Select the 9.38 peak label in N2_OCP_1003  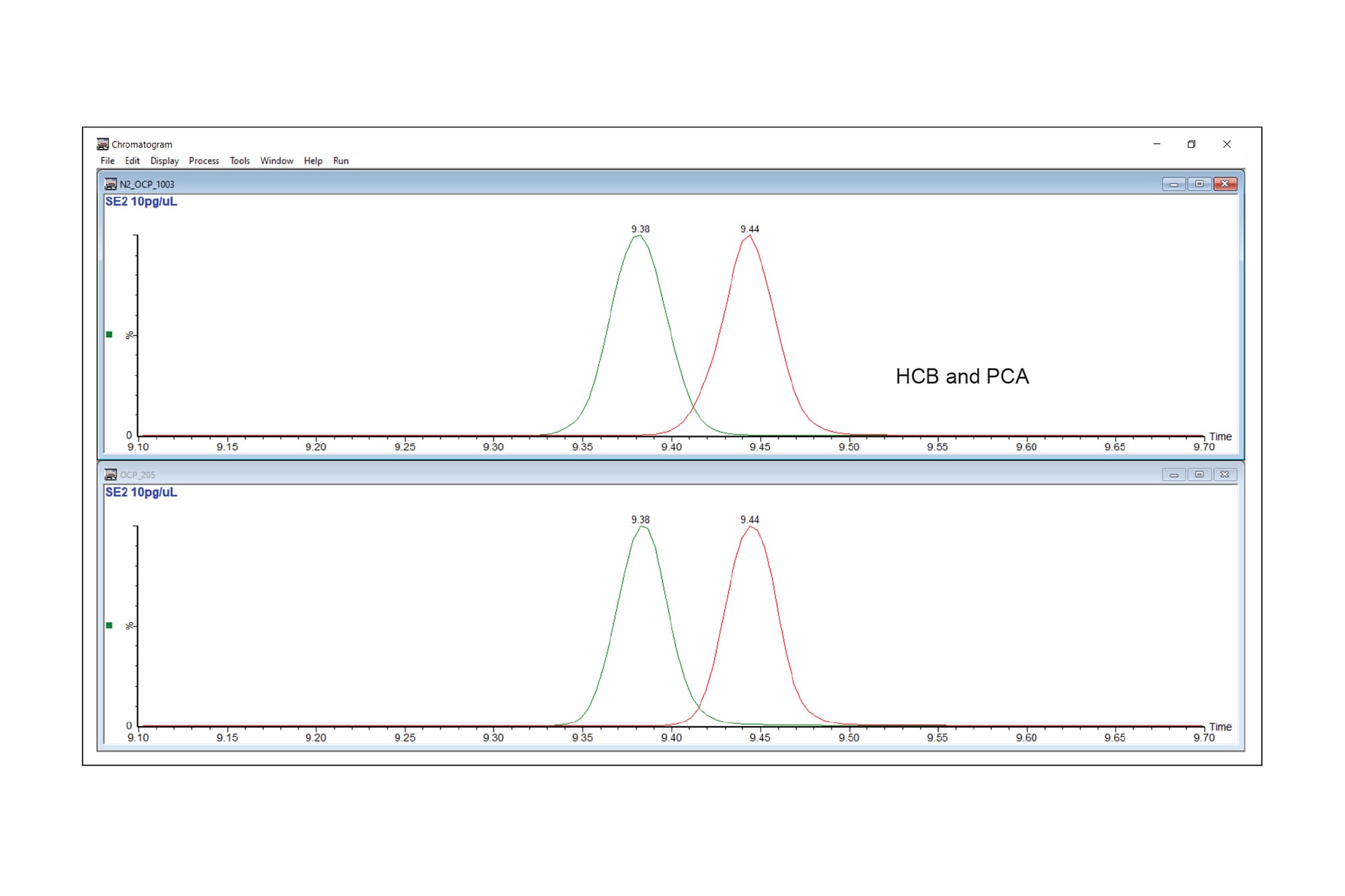(640, 229)
